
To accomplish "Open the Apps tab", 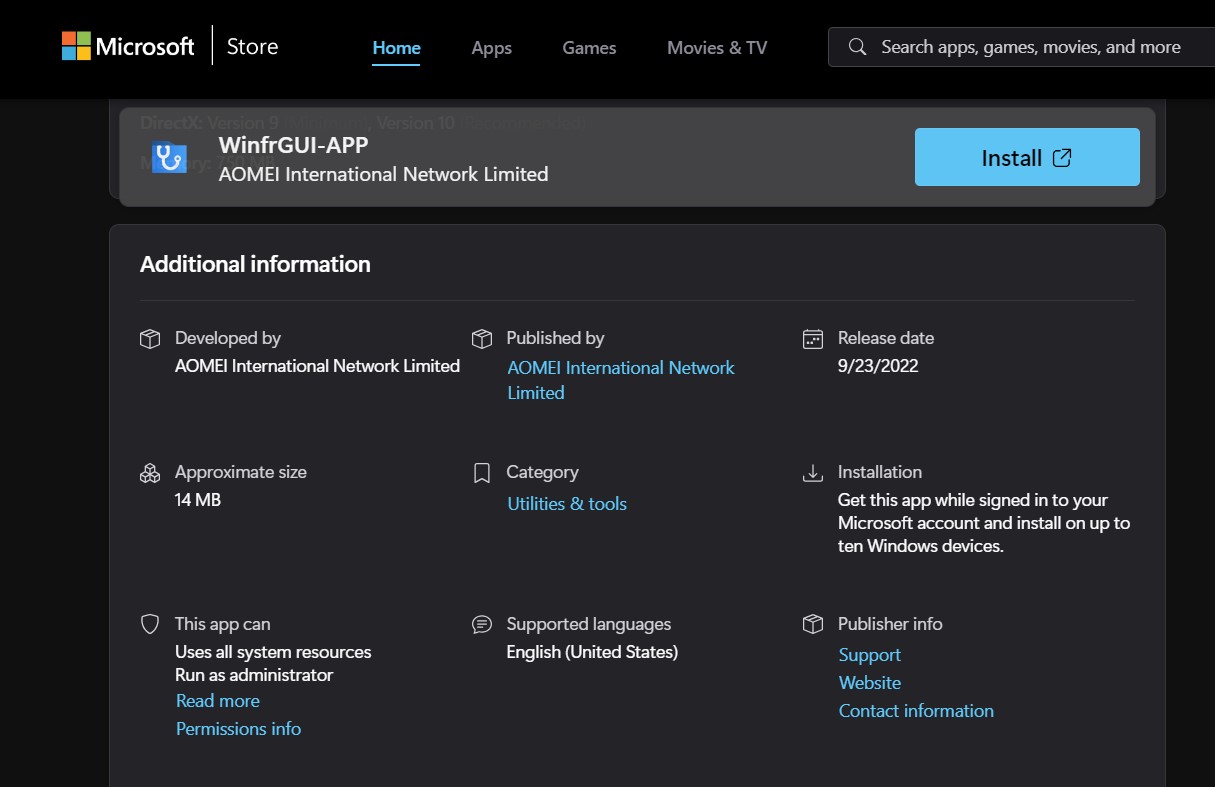I will (x=492, y=47).
